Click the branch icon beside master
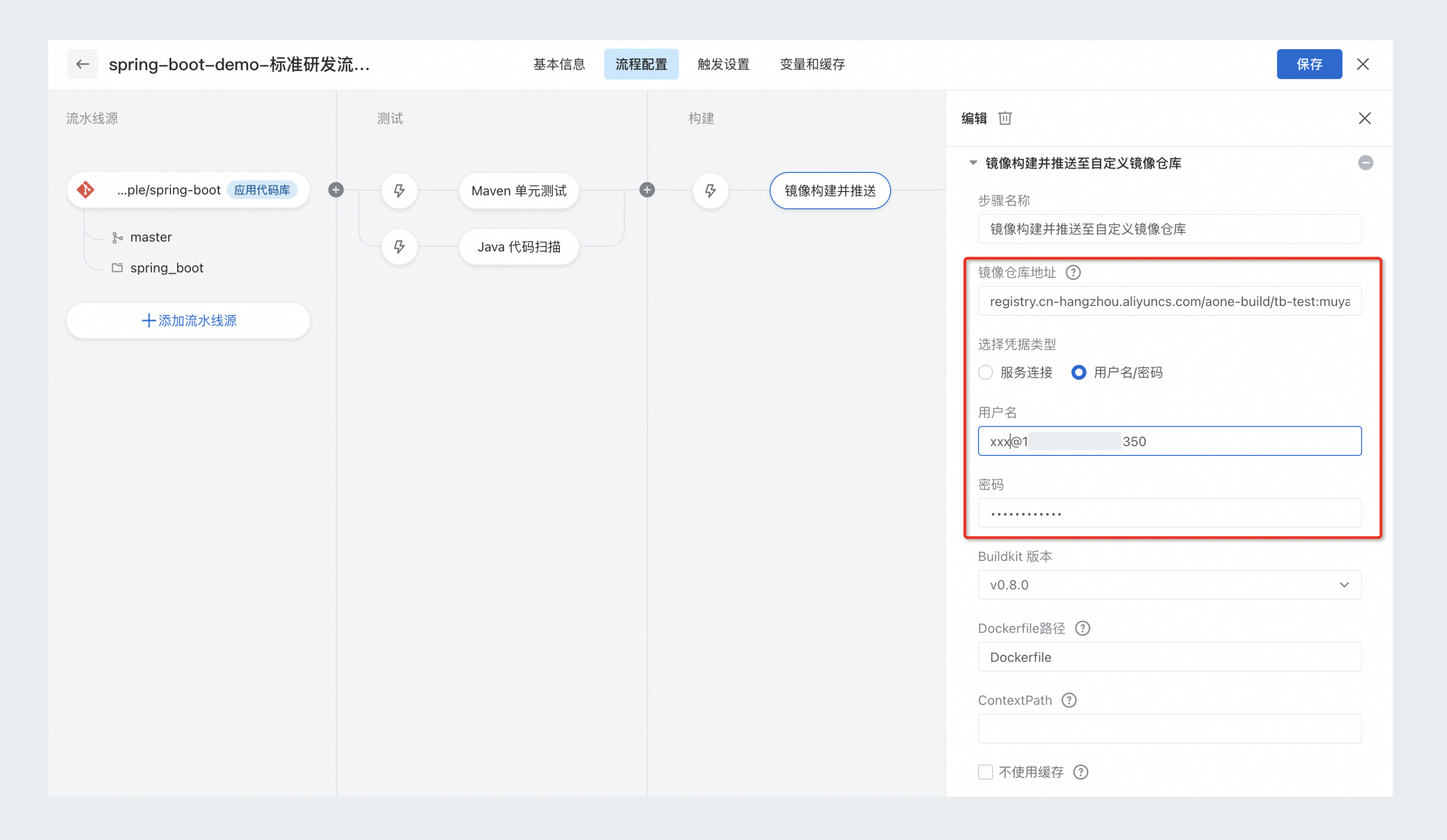Image resolution: width=1447 pixels, height=840 pixels. click(x=117, y=238)
